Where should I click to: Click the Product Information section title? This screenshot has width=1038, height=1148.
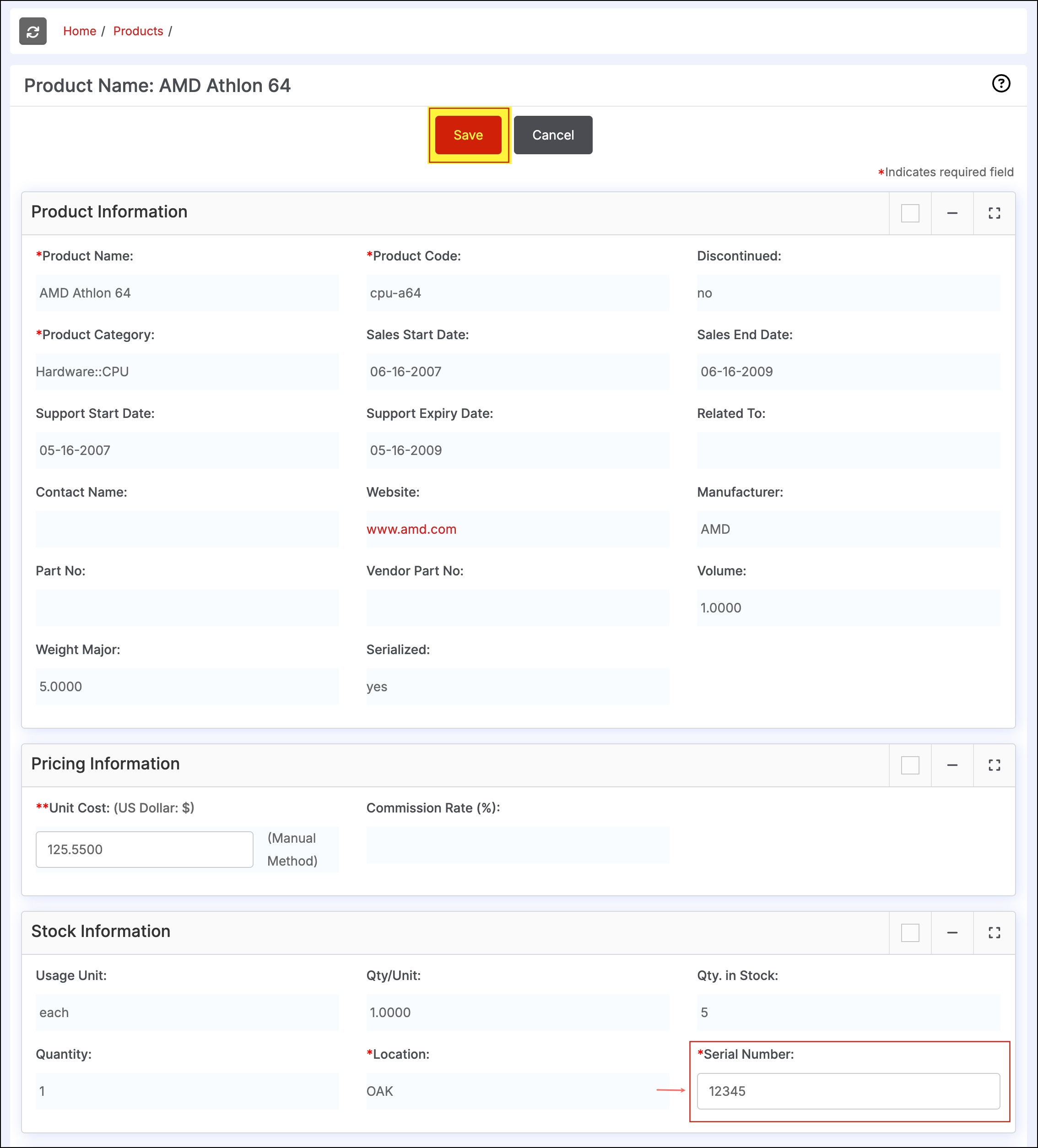point(109,212)
